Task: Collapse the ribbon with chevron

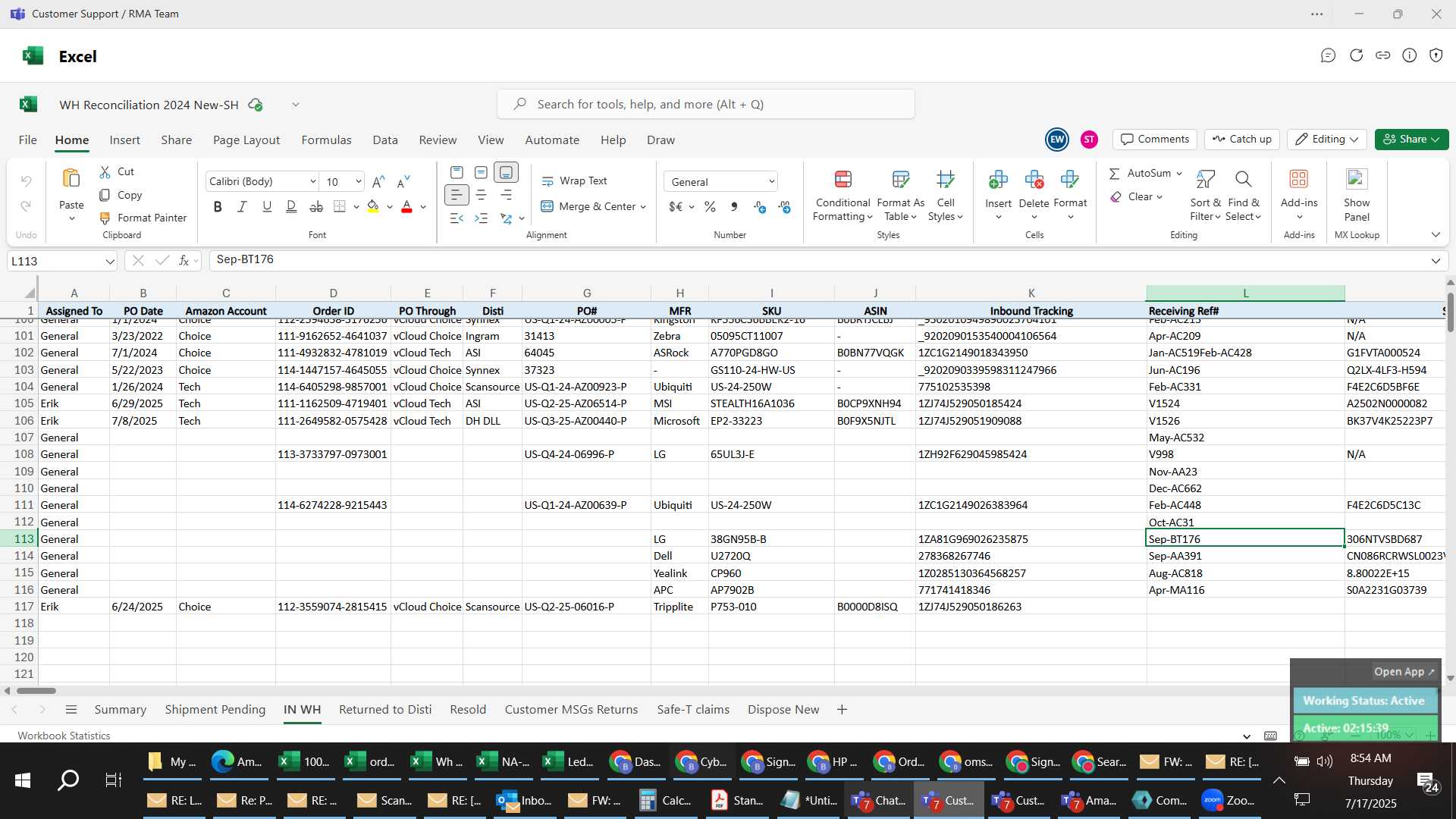Action: coord(1436,235)
